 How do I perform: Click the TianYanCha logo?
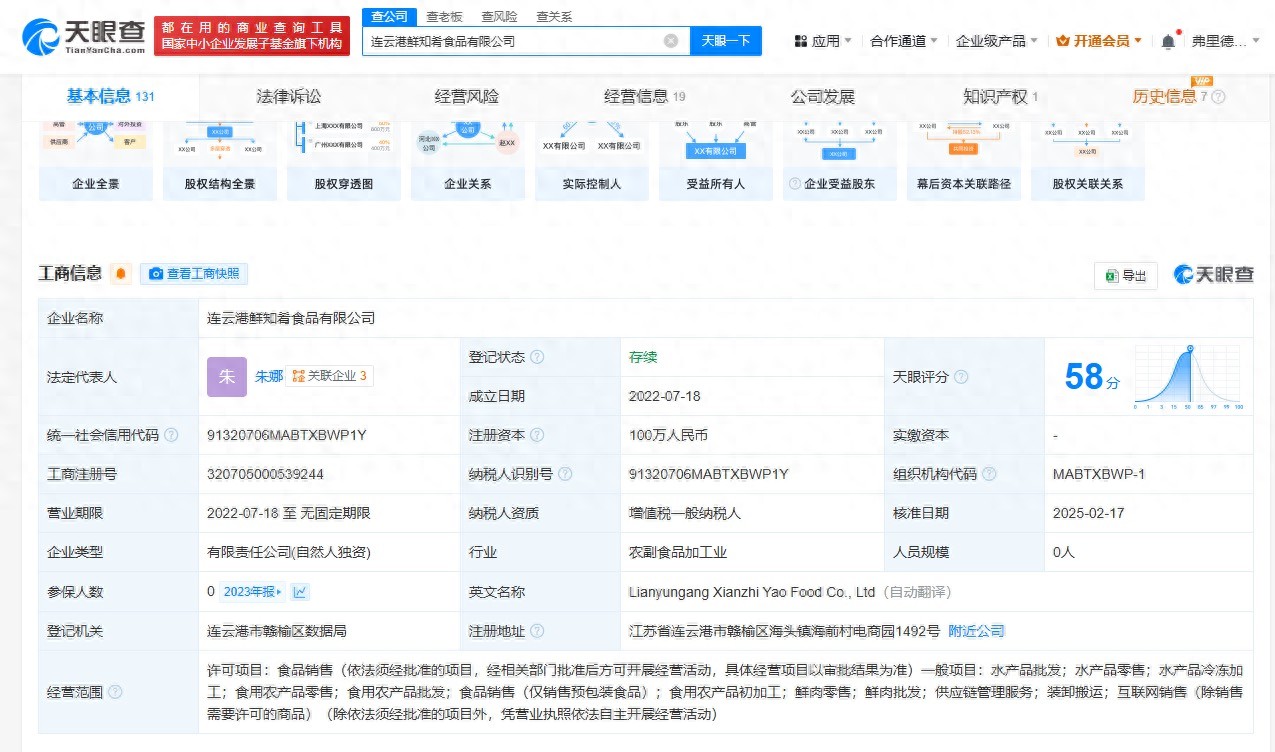pyautogui.click(x=84, y=35)
